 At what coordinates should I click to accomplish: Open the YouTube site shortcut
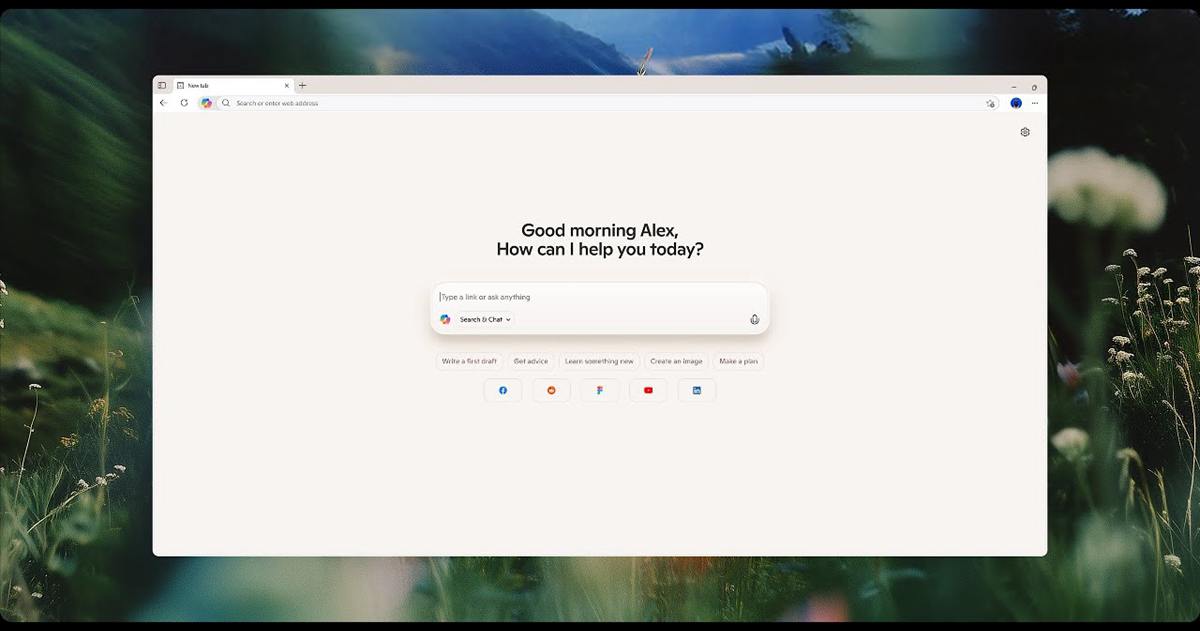(648, 390)
